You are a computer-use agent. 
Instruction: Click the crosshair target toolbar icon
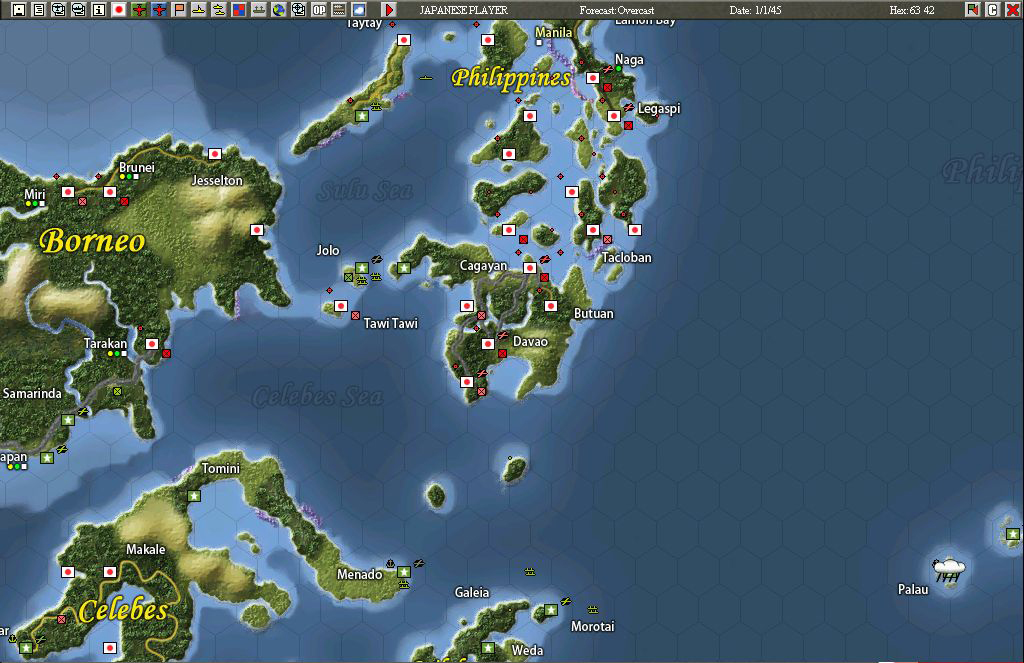298,10
